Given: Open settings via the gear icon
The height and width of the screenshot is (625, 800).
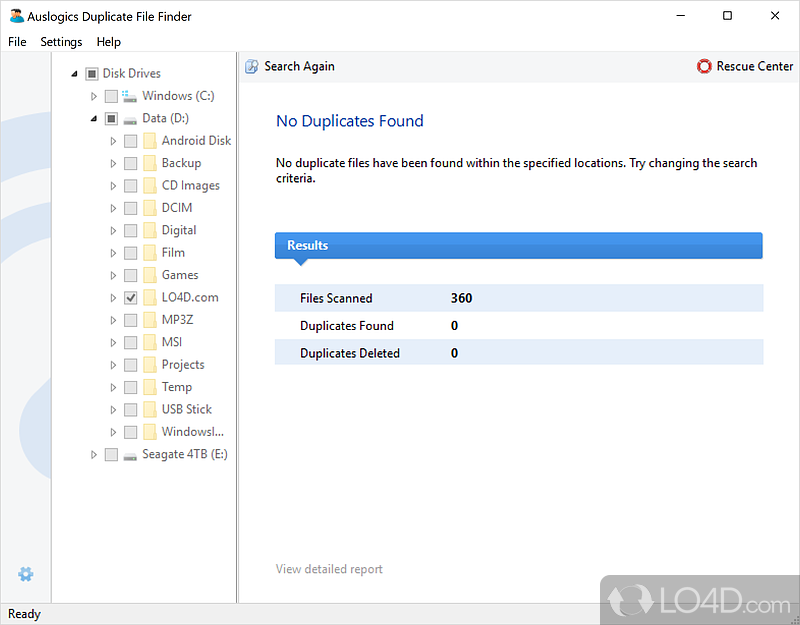Looking at the screenshot, I should (x=26, y=574).
